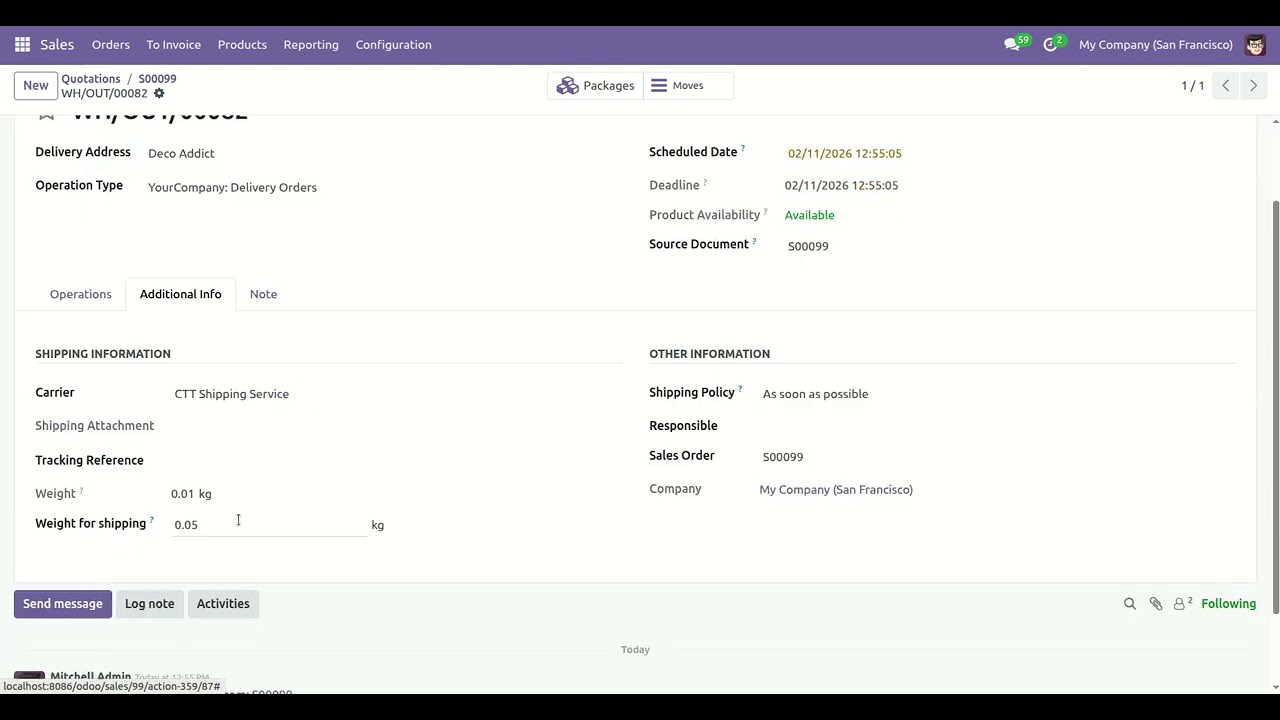Show Scheduled Date help tooltip mark

point(743,149)
